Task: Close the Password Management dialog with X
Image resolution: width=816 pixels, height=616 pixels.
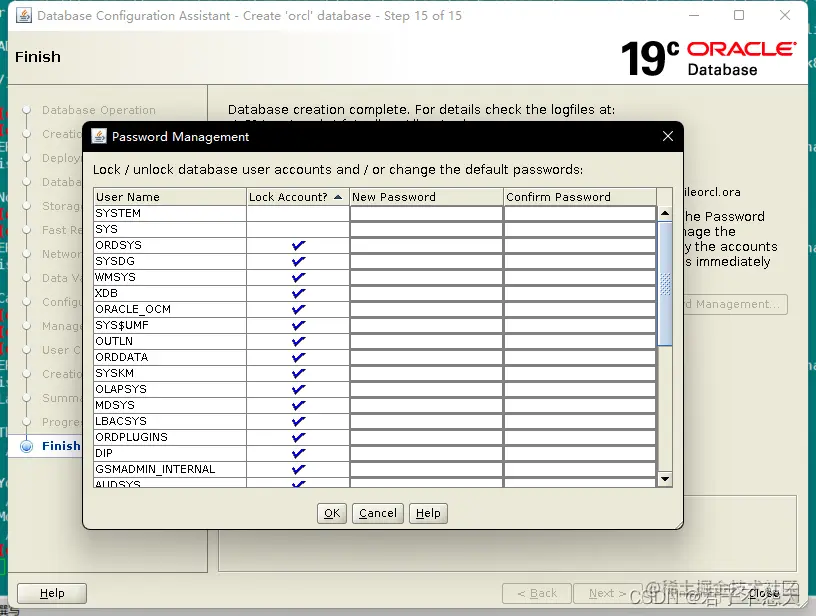Action: click(x=668, y=136)
